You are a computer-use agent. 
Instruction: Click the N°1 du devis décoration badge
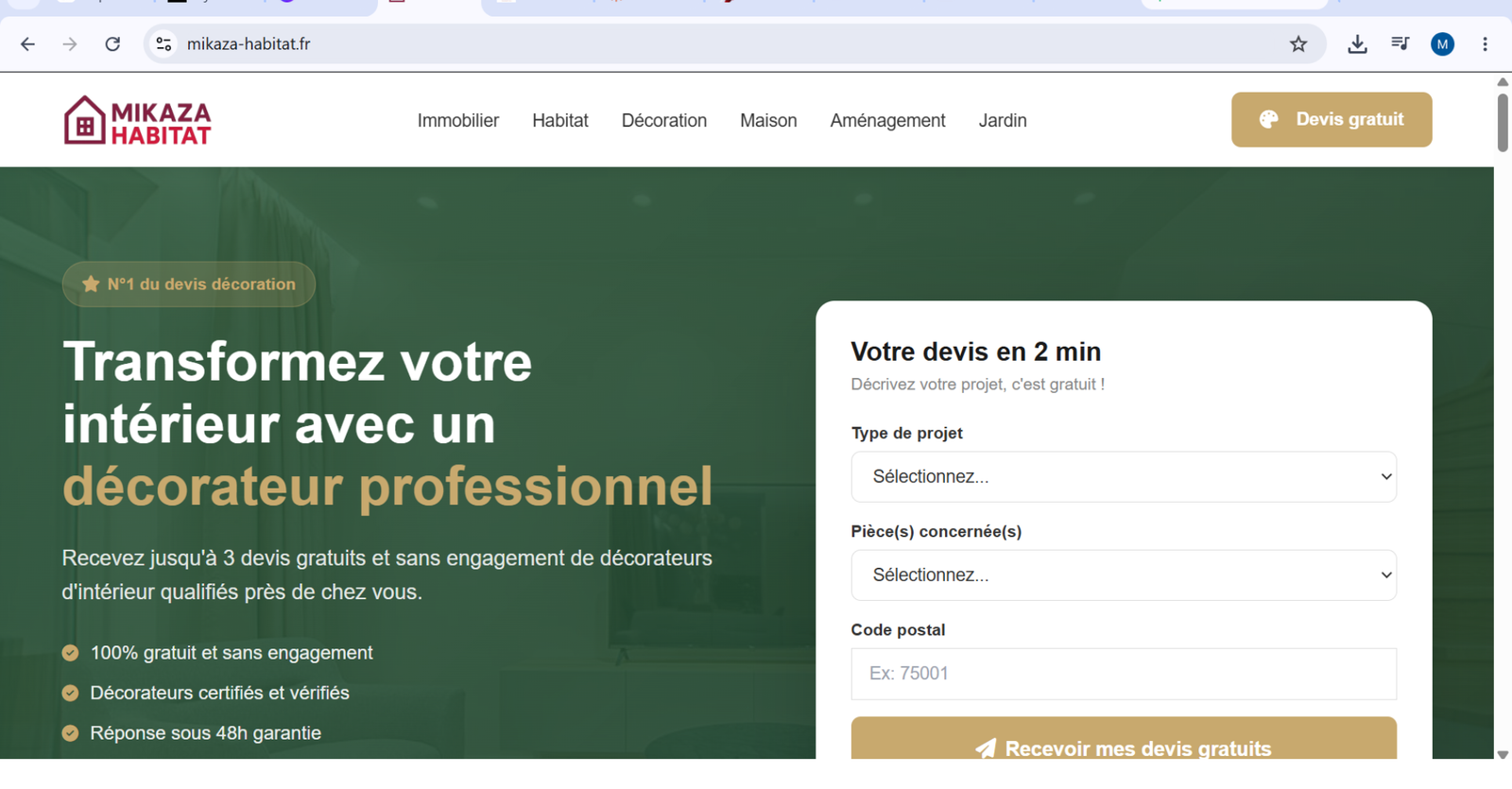coord(189,283)
